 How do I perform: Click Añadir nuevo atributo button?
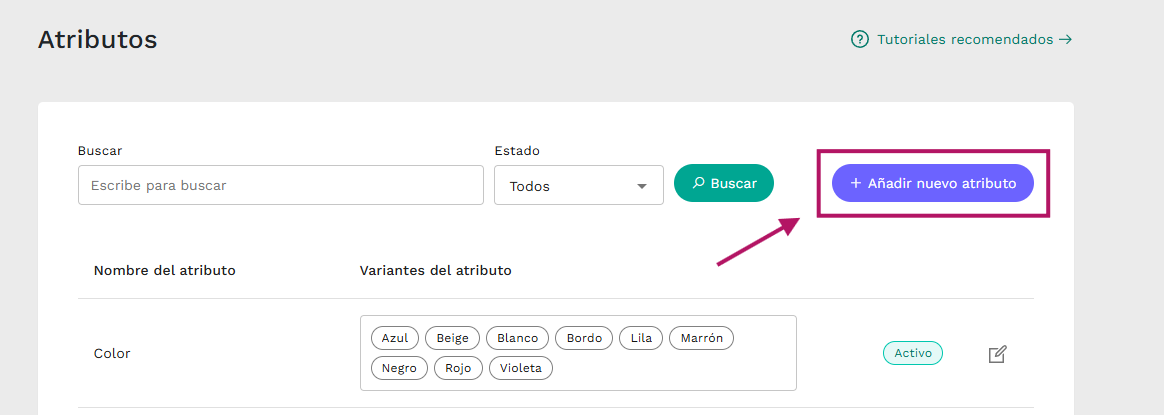click(x=933, y=183)
